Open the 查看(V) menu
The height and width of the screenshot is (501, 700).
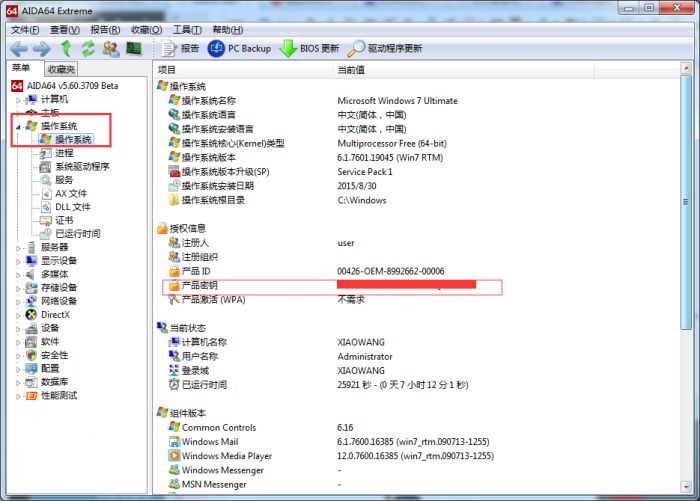coord(65,30)
